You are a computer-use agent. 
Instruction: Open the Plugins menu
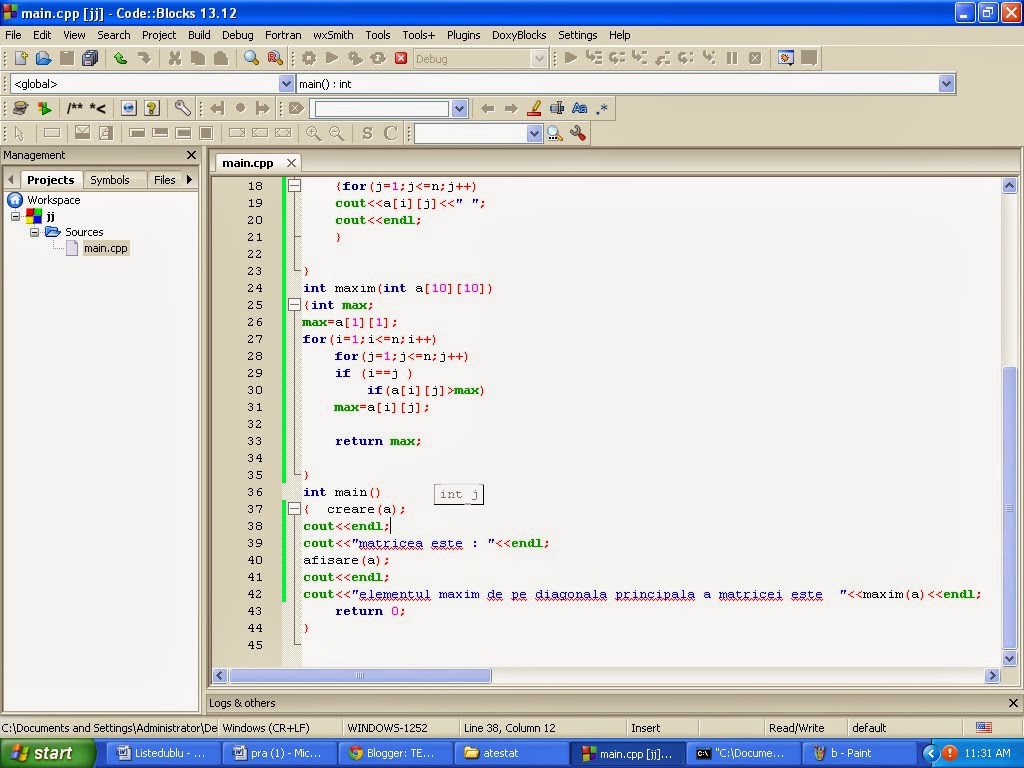click(x=464, y=35)
